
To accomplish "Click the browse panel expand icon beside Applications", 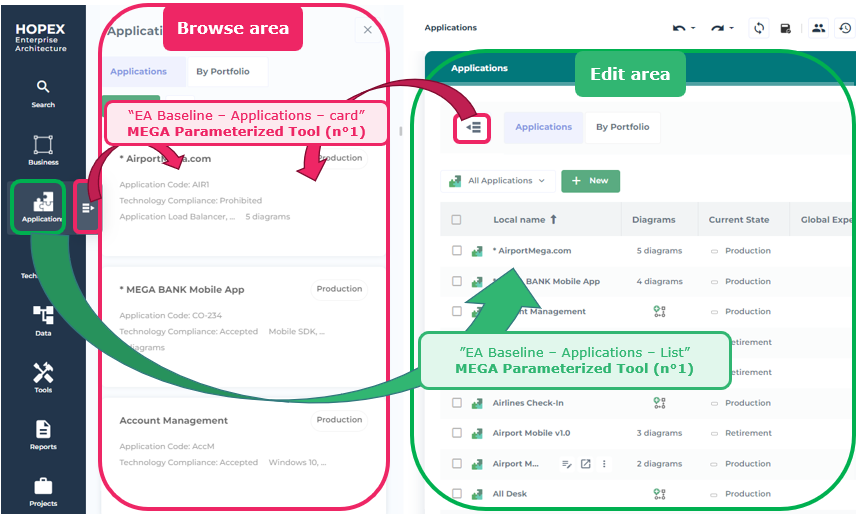I will [87, 207].
